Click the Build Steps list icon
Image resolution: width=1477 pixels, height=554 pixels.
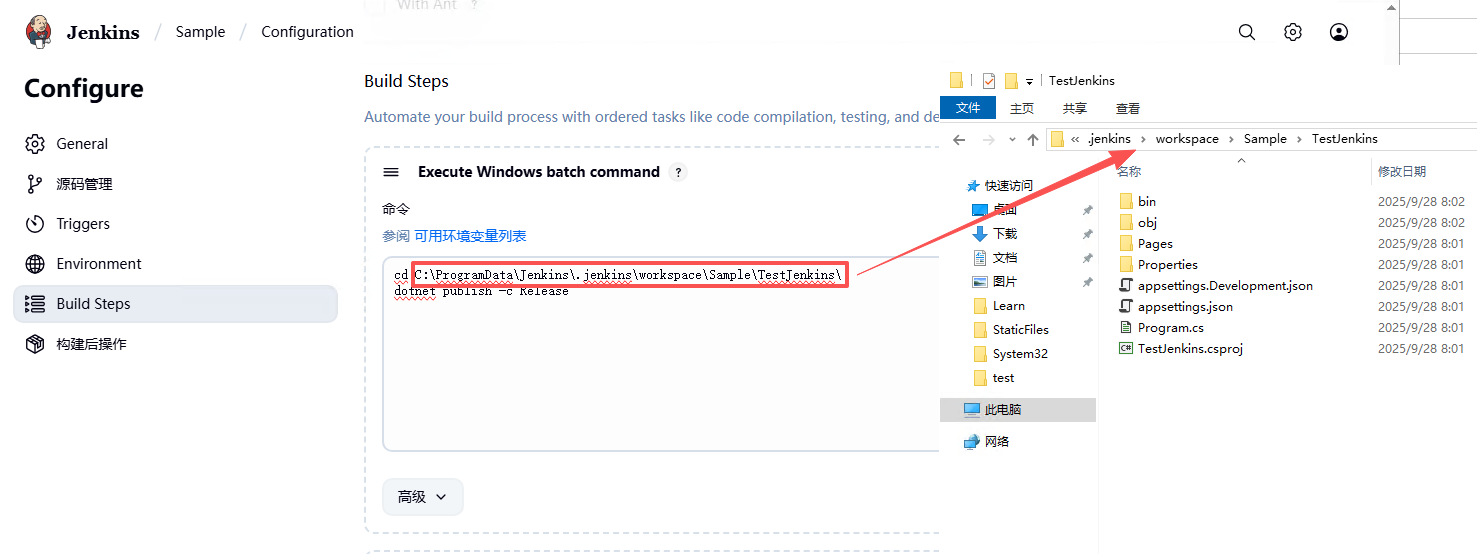point(35,304)
